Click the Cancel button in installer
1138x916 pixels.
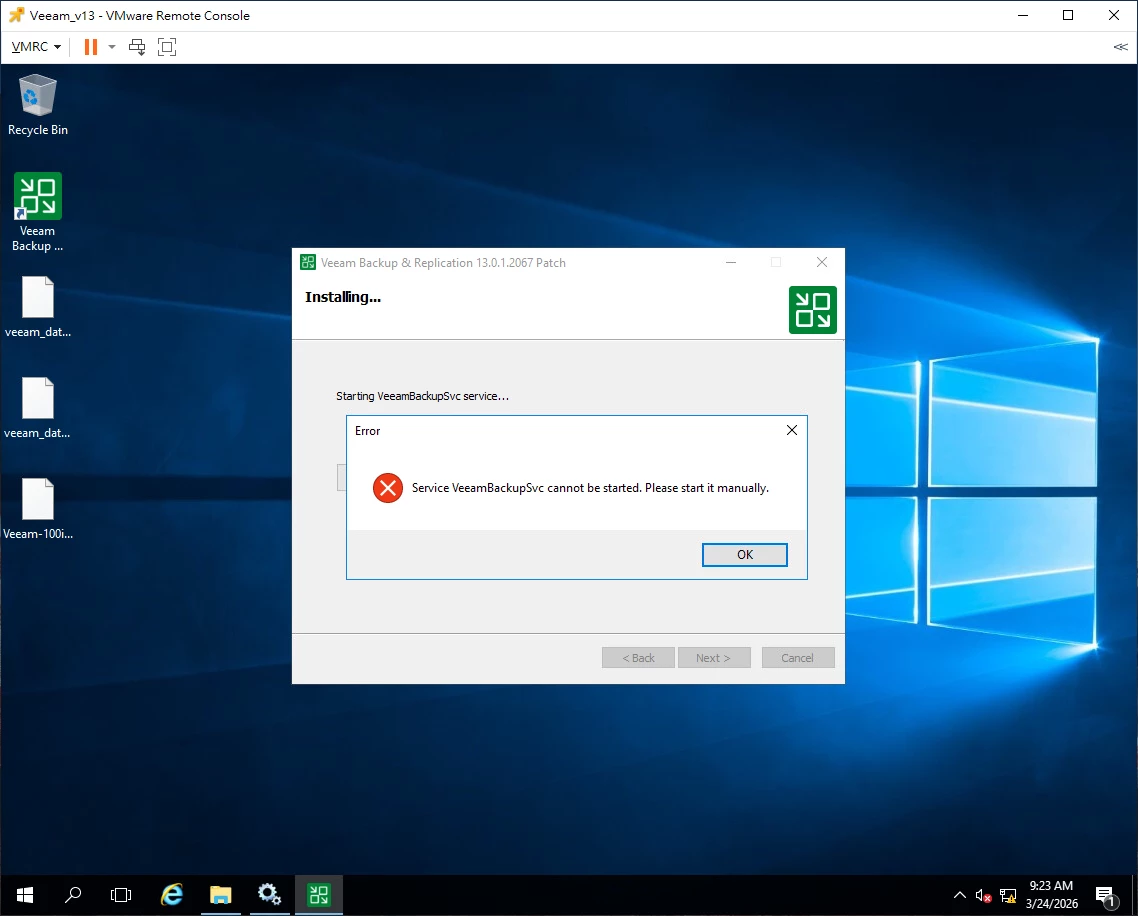(798, 658)
